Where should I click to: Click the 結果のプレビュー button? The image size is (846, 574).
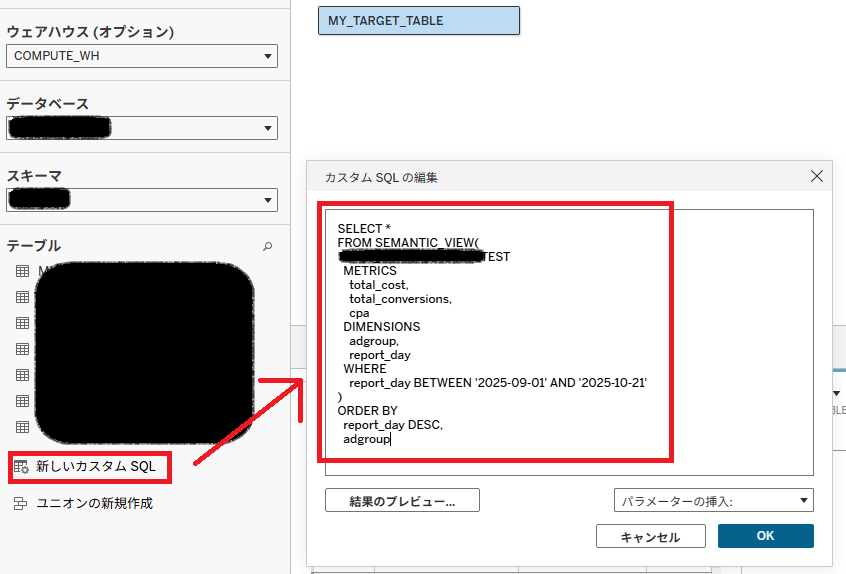coord(402,500)
